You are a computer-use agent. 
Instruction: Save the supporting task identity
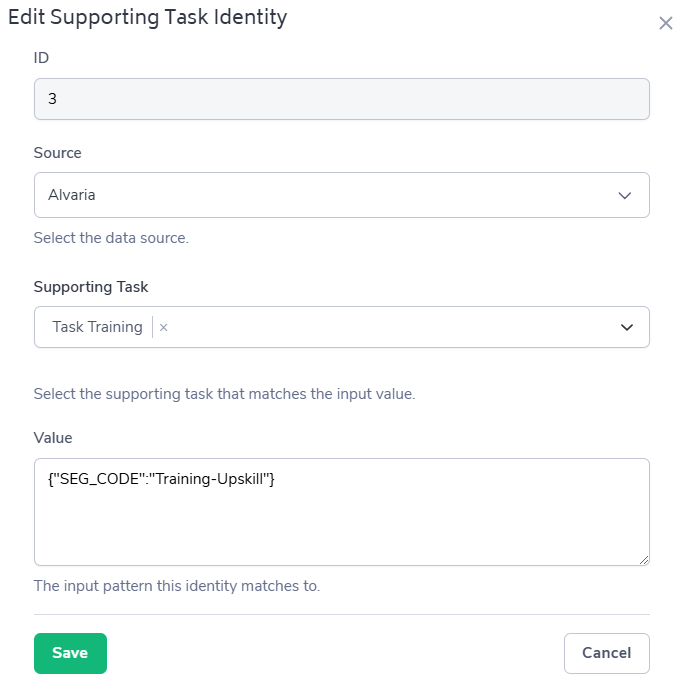pos(70,653)
